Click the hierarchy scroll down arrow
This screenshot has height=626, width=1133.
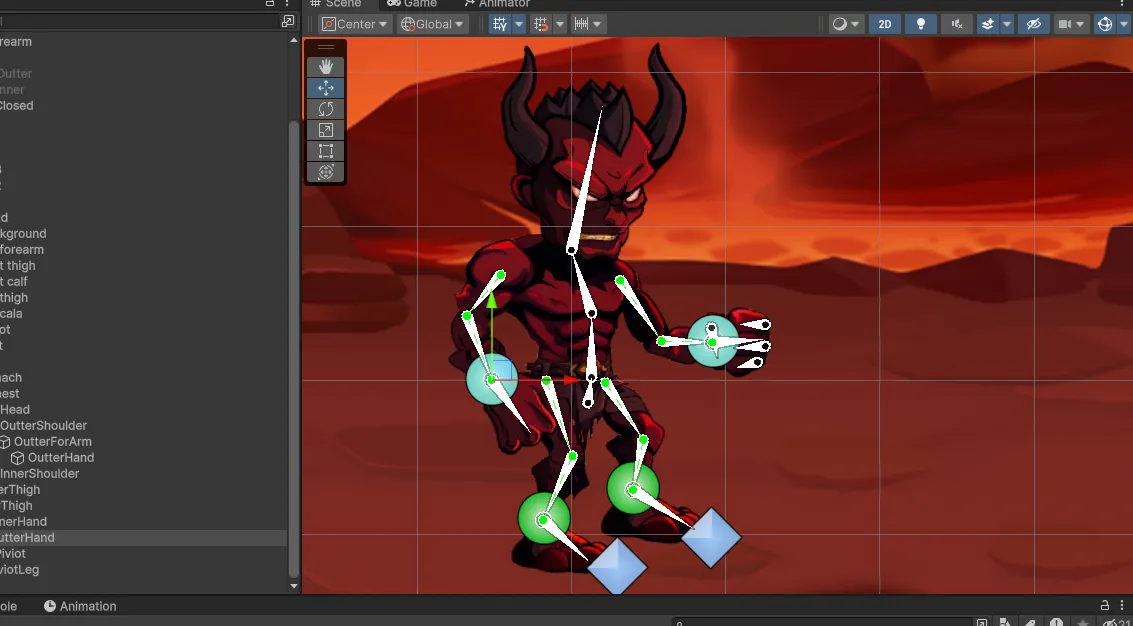pos(293,586)
